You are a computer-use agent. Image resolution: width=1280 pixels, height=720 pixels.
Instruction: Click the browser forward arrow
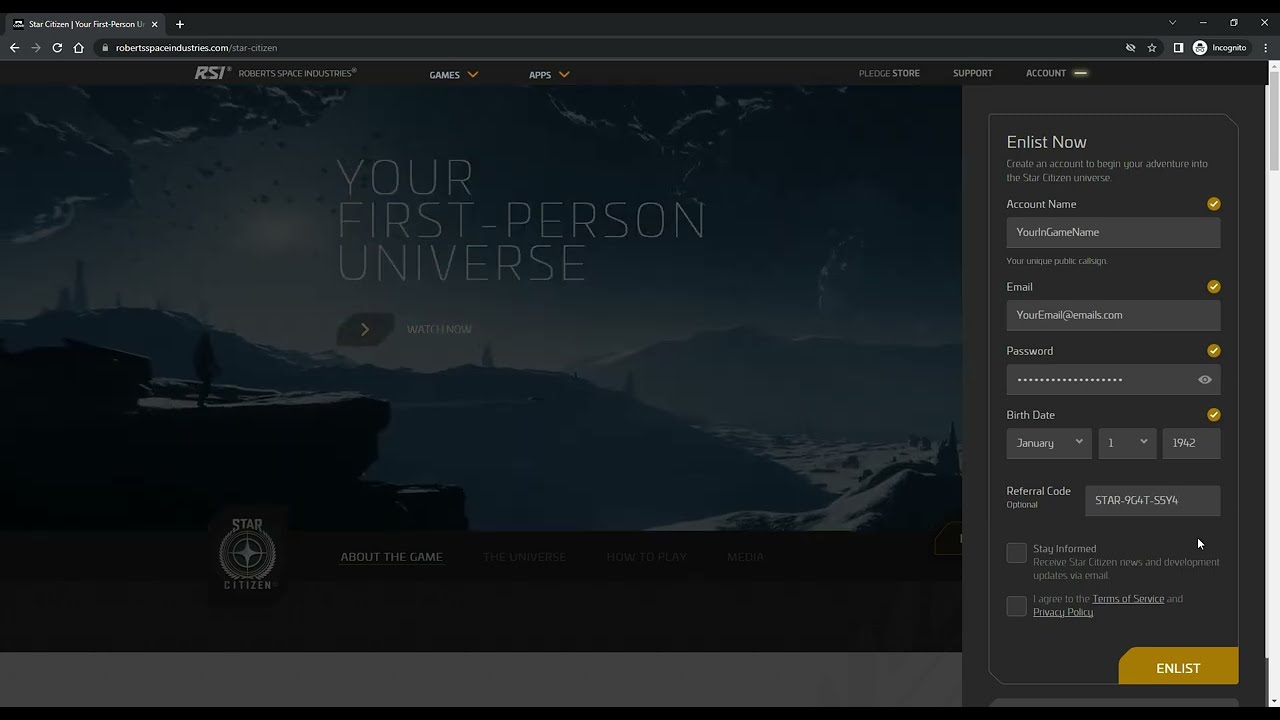click(36, 47)
